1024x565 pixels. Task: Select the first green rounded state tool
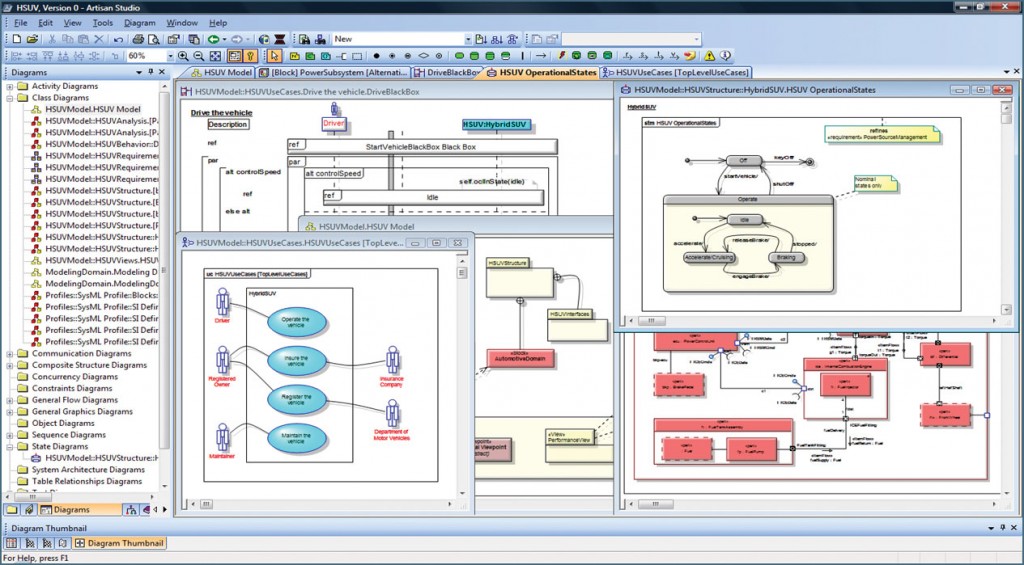(x=459, y=56)
